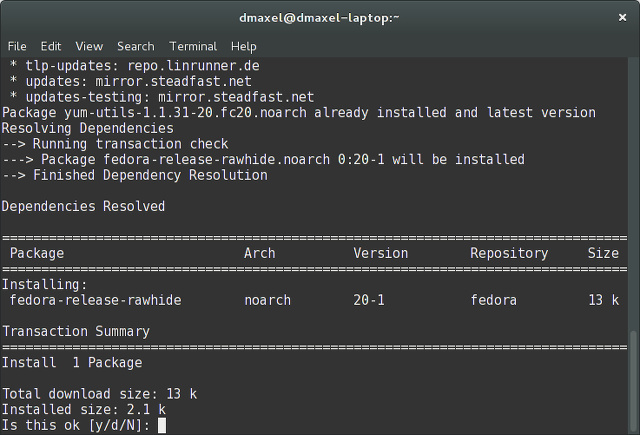This screenshot has width=640, height=435.
Task: Click the 'Total download size: 13 k' line
Action: 100,394
